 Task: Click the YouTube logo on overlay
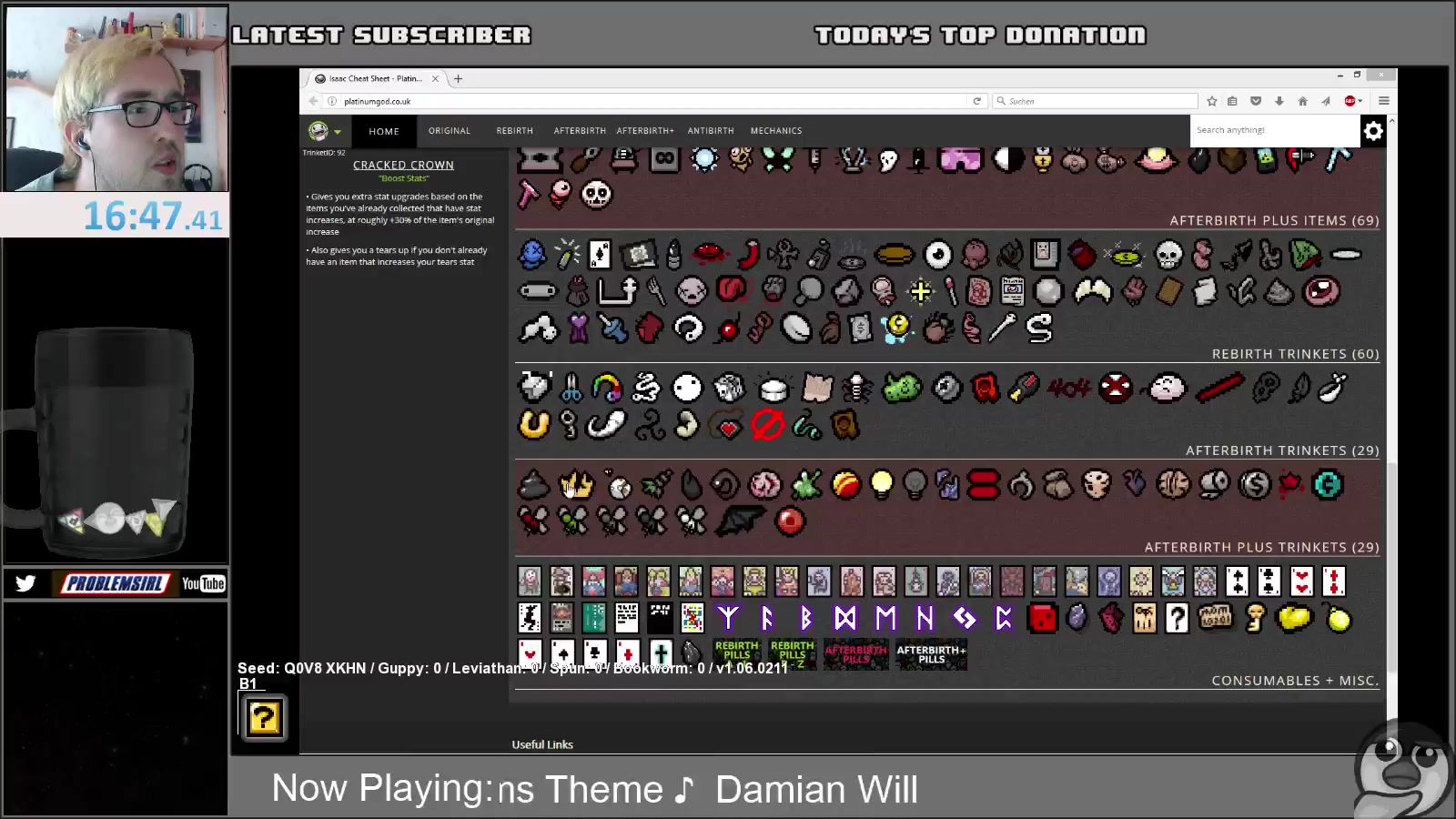click(x=203, y=583)
